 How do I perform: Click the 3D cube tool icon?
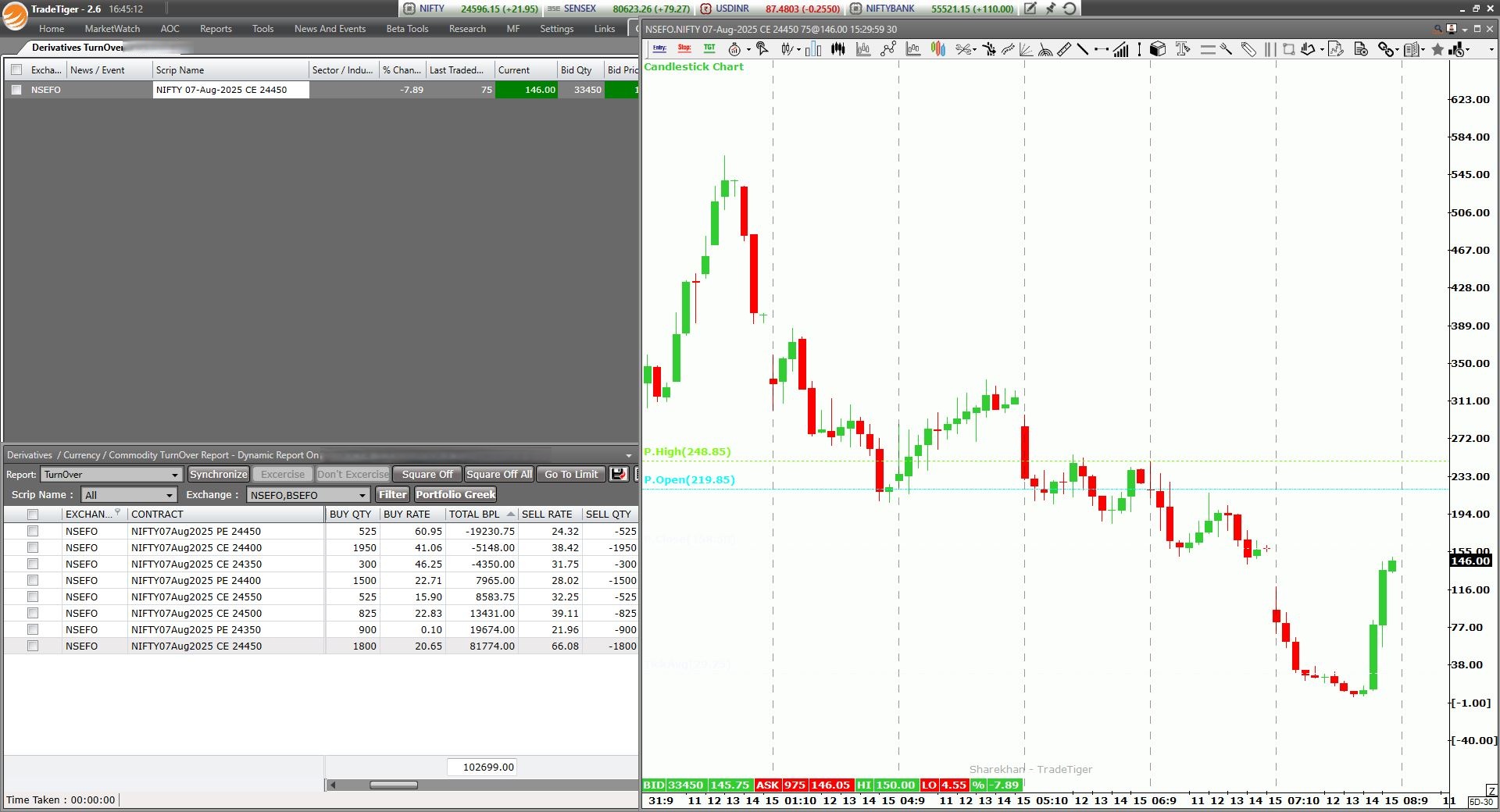click(x=1158, y=49)
